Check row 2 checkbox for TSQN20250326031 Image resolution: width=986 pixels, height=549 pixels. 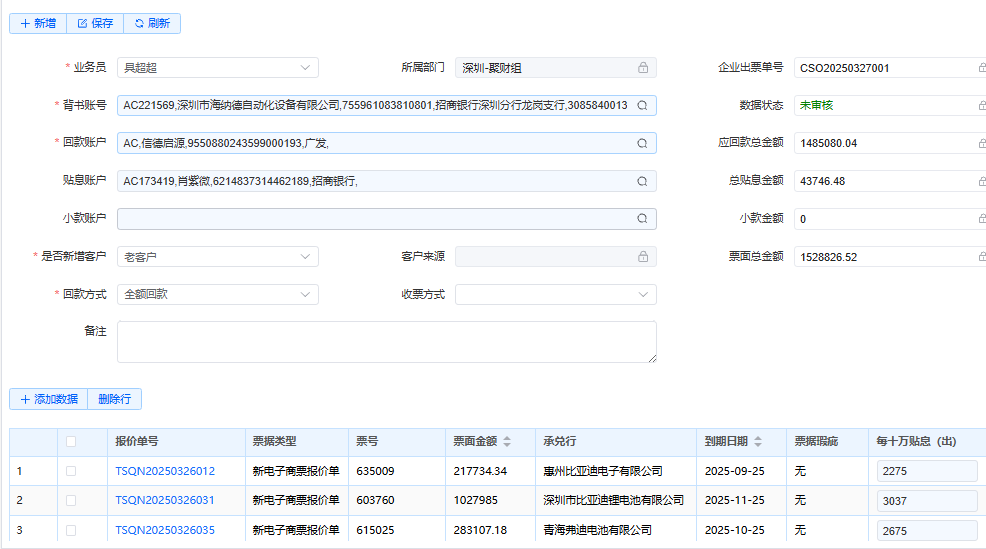pos(71,501)
